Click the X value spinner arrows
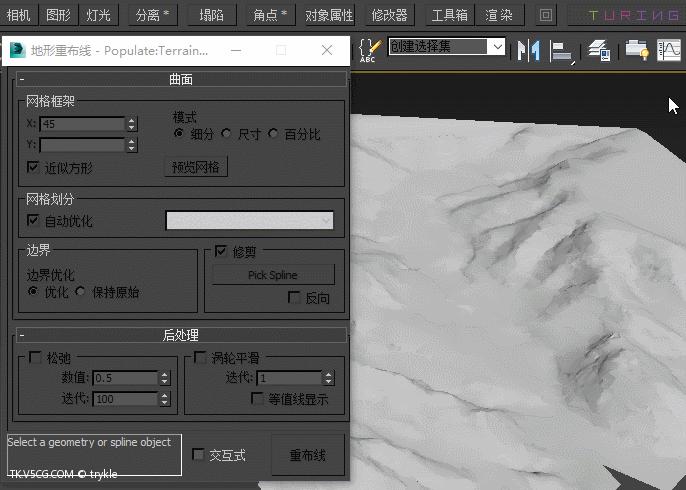 pos(132,124)
